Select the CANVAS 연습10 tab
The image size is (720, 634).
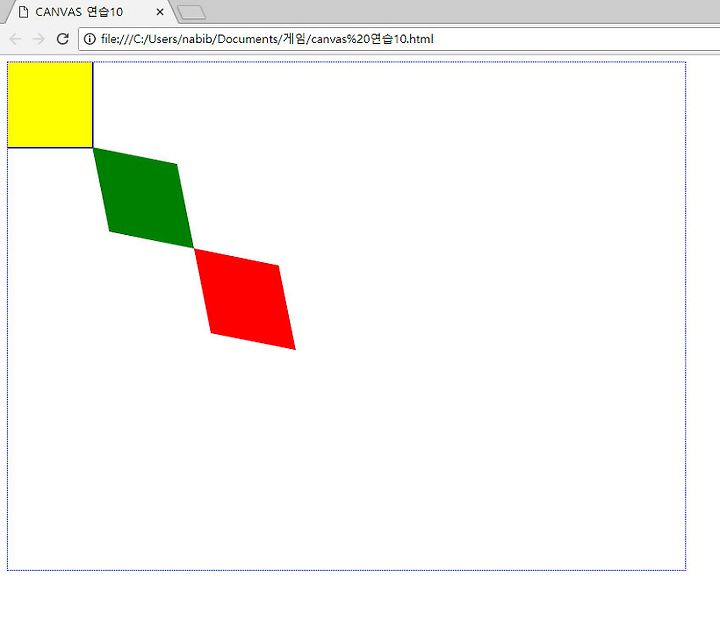click(x=90, y=12)
